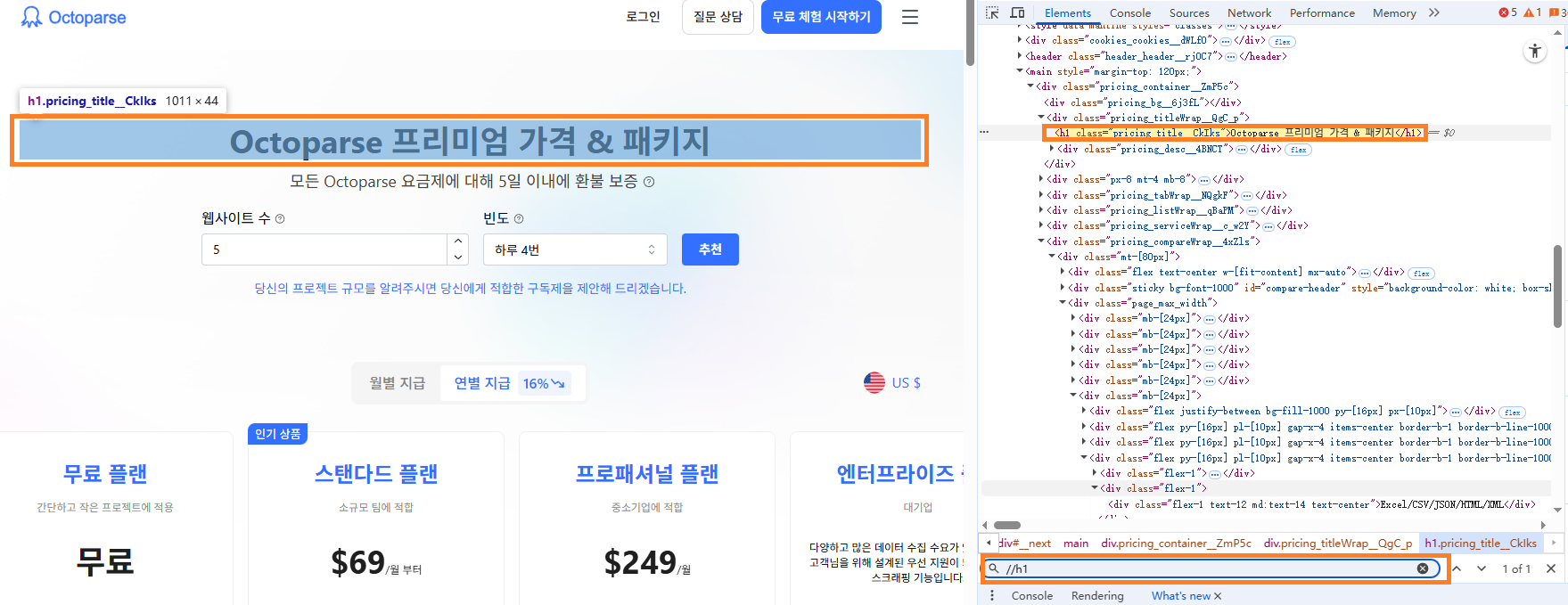Click the red error count icon
1568x605 pixels.
[1505, 12]
